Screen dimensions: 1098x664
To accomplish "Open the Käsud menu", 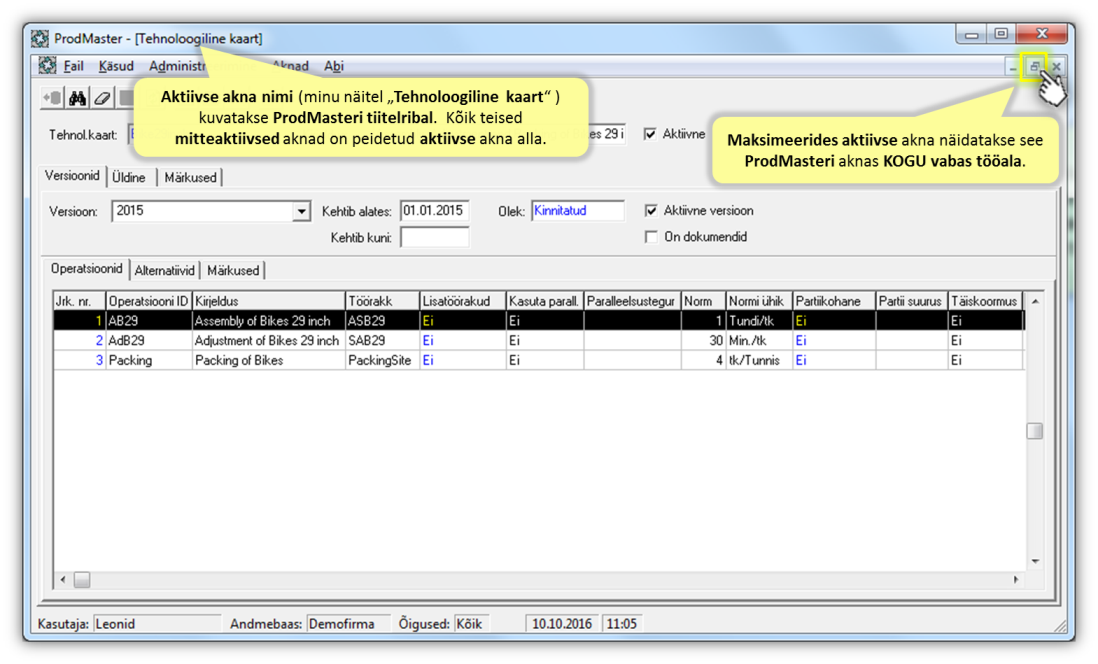I will [116, 66].
